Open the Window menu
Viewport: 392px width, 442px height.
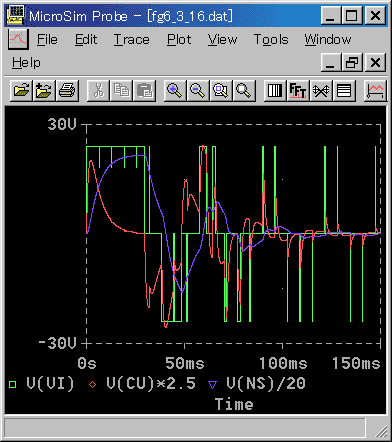(x=328, y=40)
